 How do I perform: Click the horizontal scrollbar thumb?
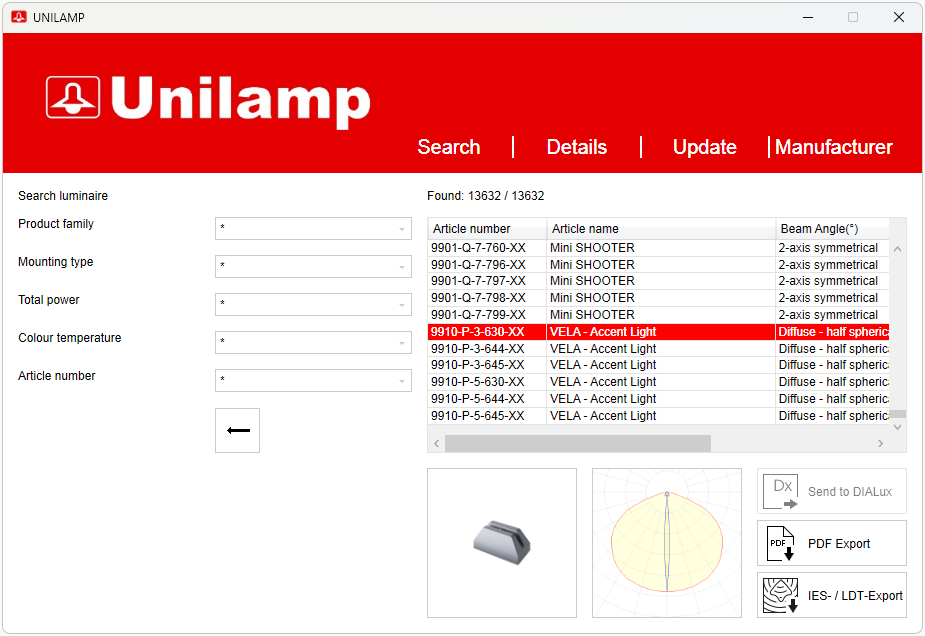[x=578, y=444]
